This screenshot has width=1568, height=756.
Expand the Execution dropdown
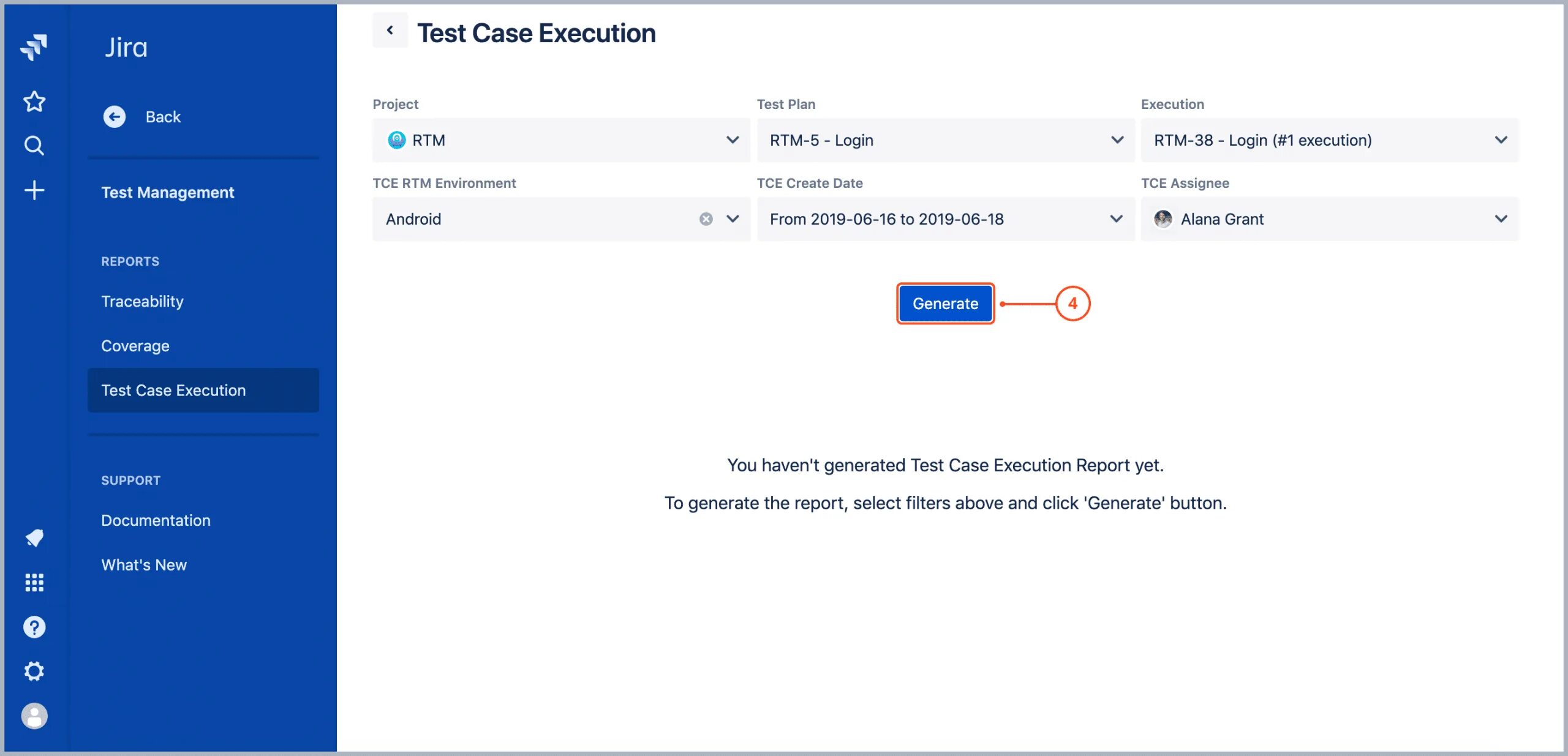pyautogui.click(x=1501, y=140)
